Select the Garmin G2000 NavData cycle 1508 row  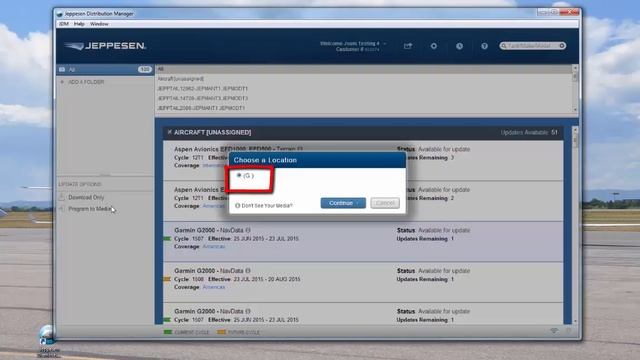[363, 282]
